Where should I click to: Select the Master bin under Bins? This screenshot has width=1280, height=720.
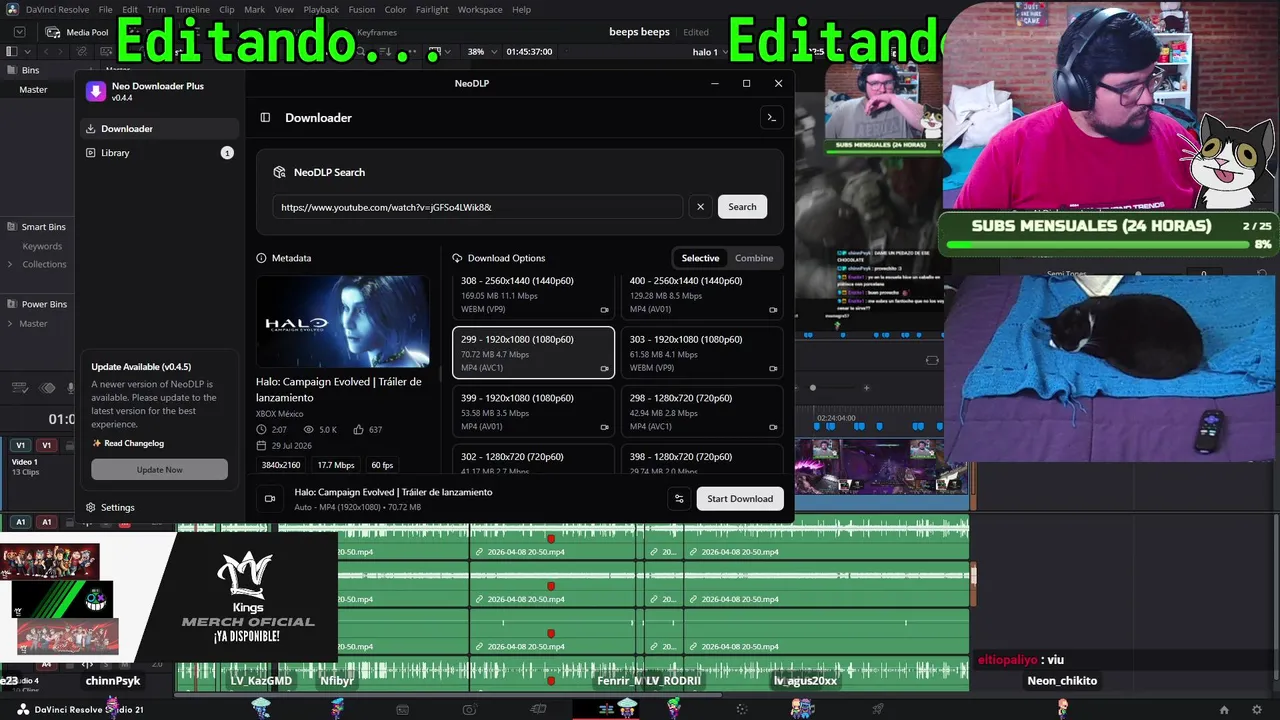[33, 90]
